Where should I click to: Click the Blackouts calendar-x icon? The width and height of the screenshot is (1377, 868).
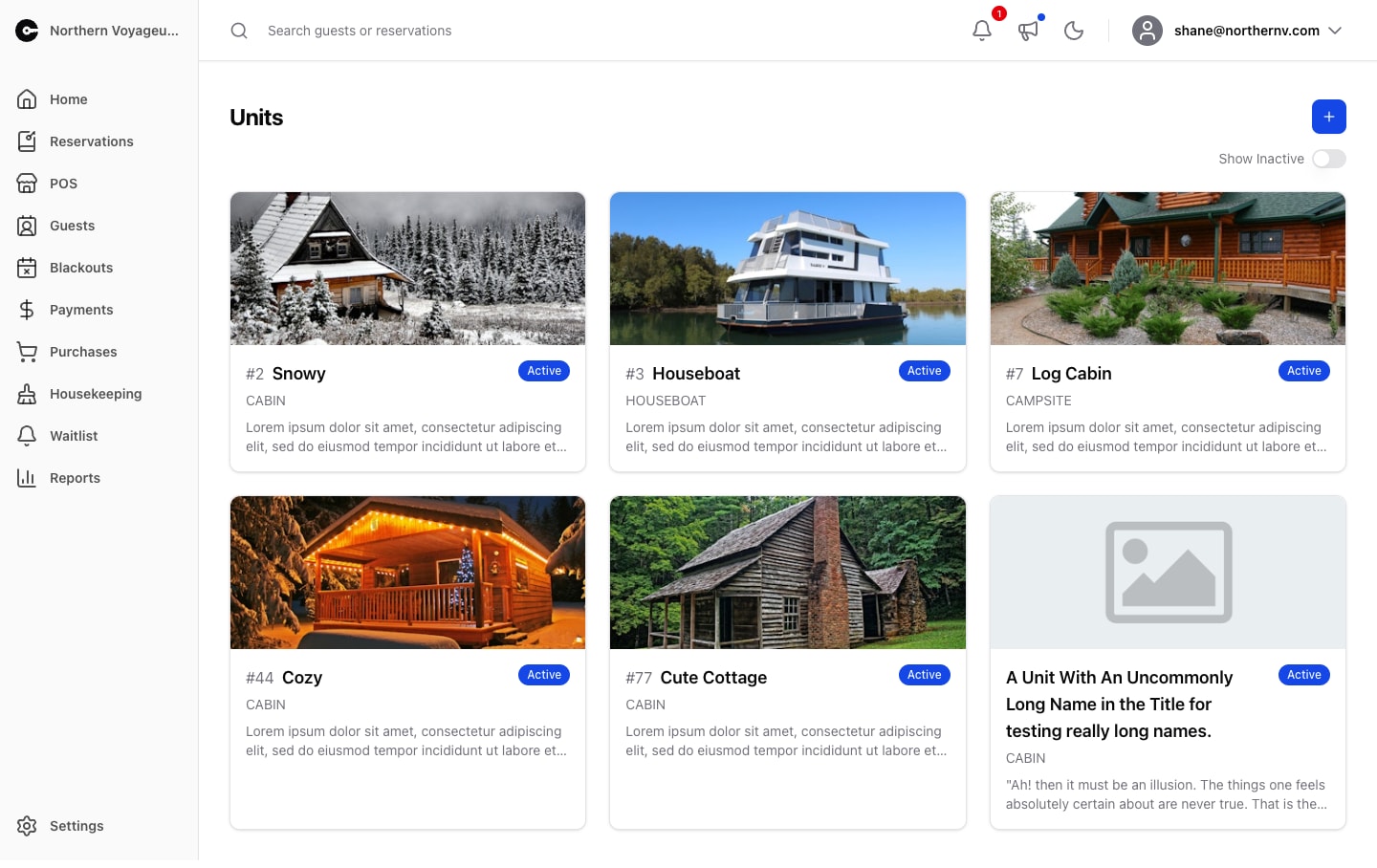tap(27, 268)
